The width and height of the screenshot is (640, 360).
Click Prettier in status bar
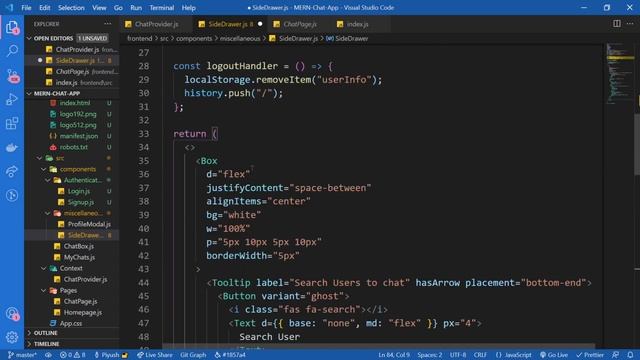coord(590,355)
